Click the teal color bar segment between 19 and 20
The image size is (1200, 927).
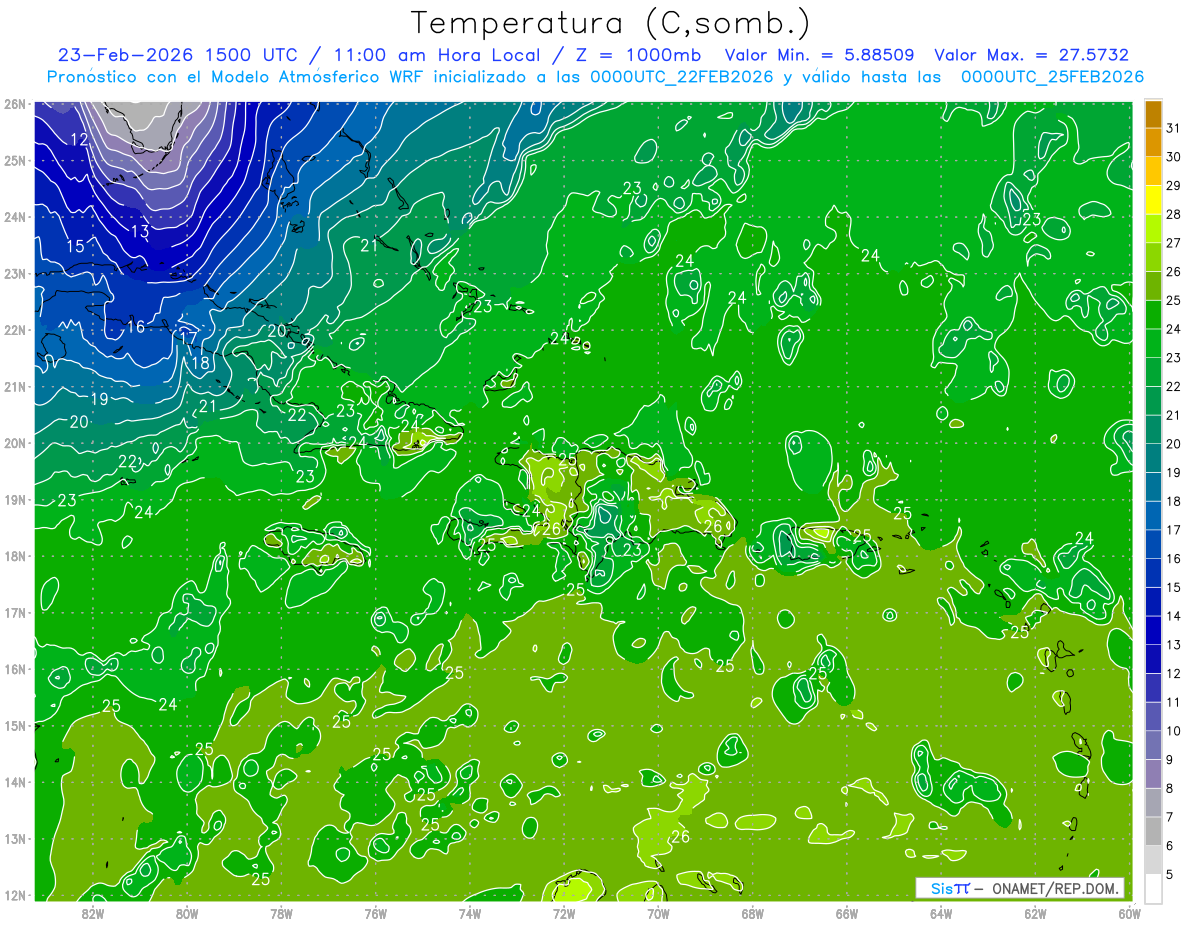coord(1153,458)
